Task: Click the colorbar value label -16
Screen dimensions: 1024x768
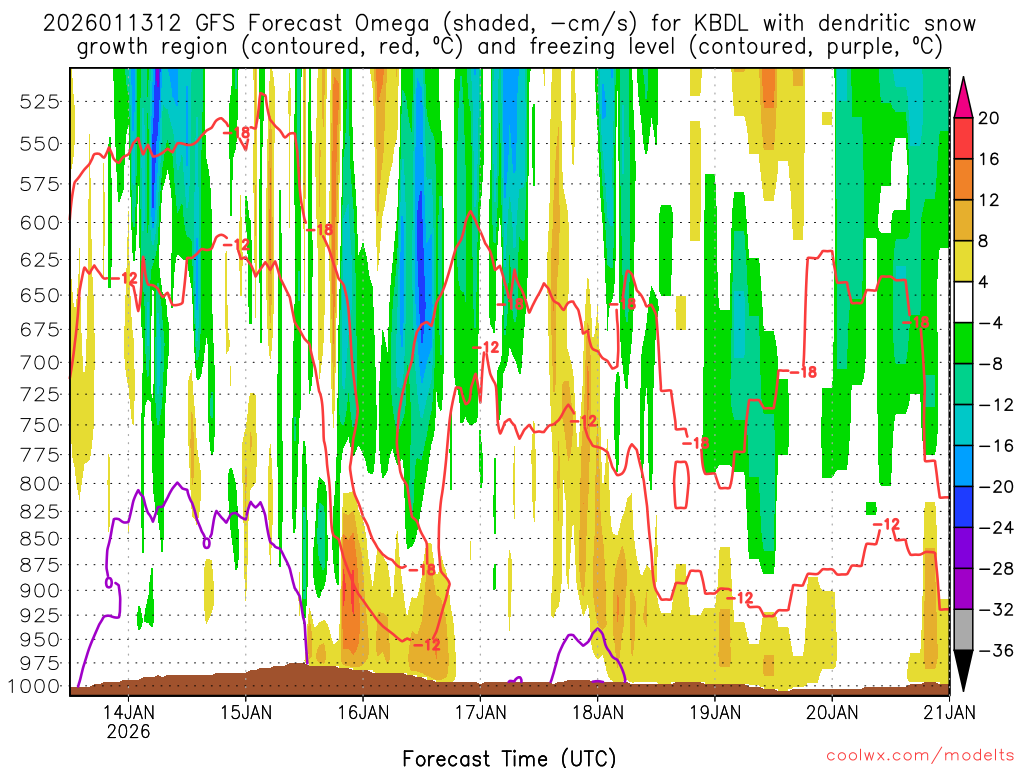Action: tap(995, 446)
